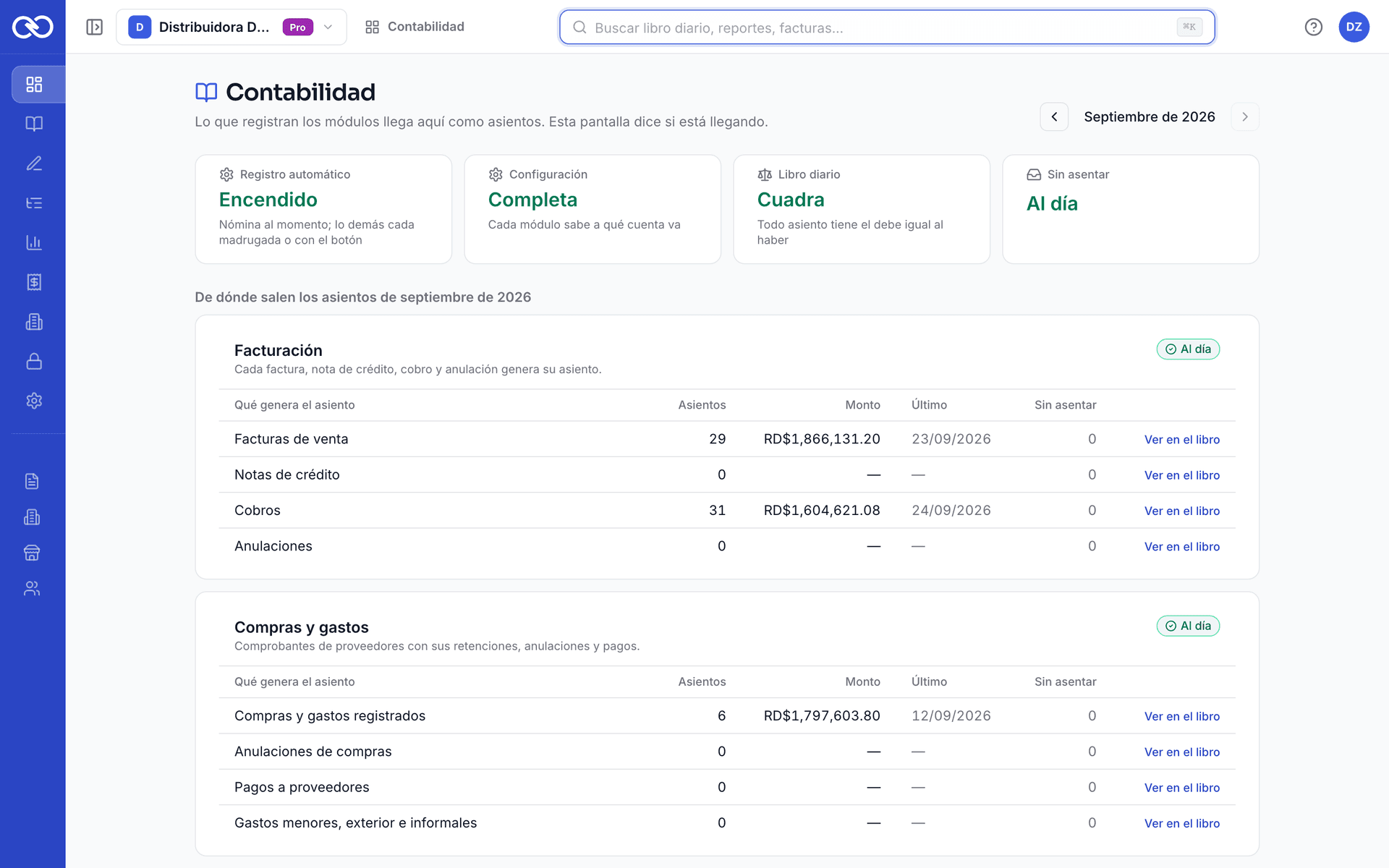Click the date 12/09/2026
The image size is (1389, 868).
point(951,715)
